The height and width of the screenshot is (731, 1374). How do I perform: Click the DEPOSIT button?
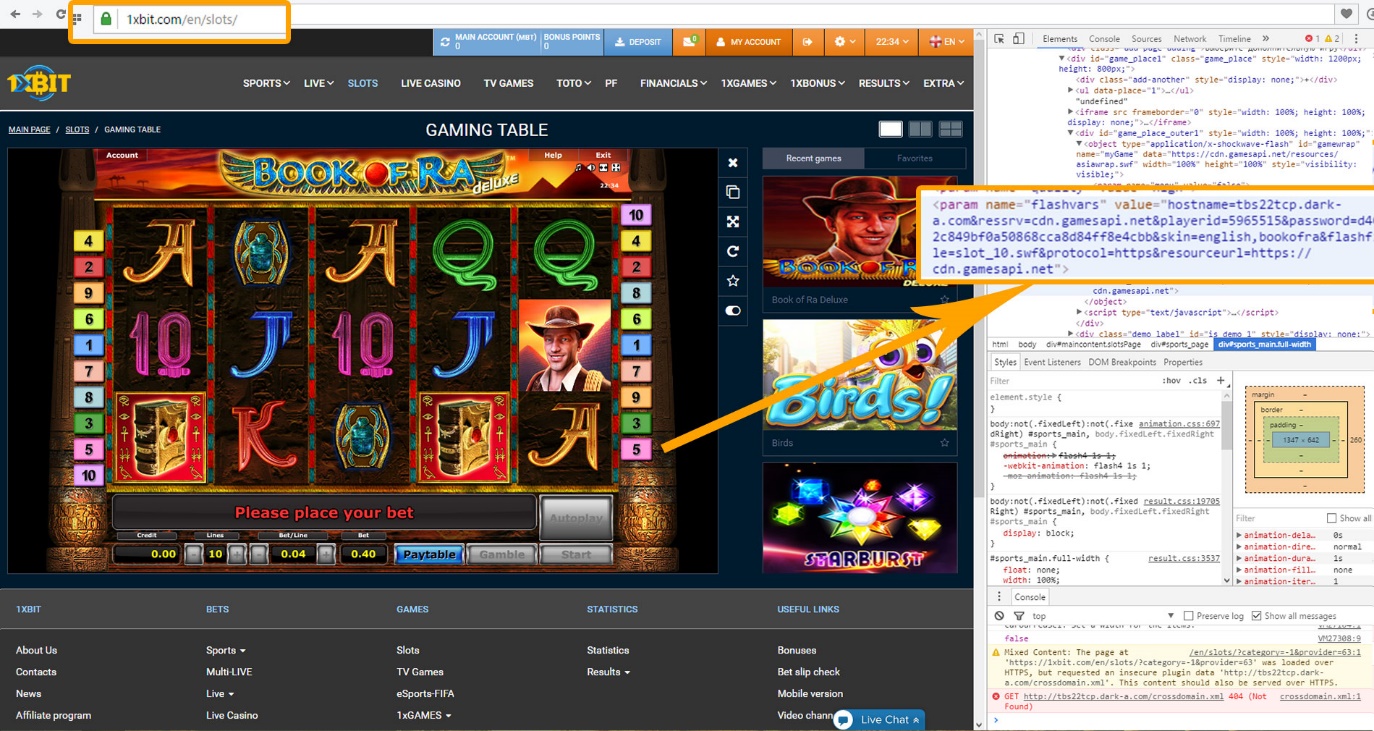pyautogui.click(x=638, y=42)
